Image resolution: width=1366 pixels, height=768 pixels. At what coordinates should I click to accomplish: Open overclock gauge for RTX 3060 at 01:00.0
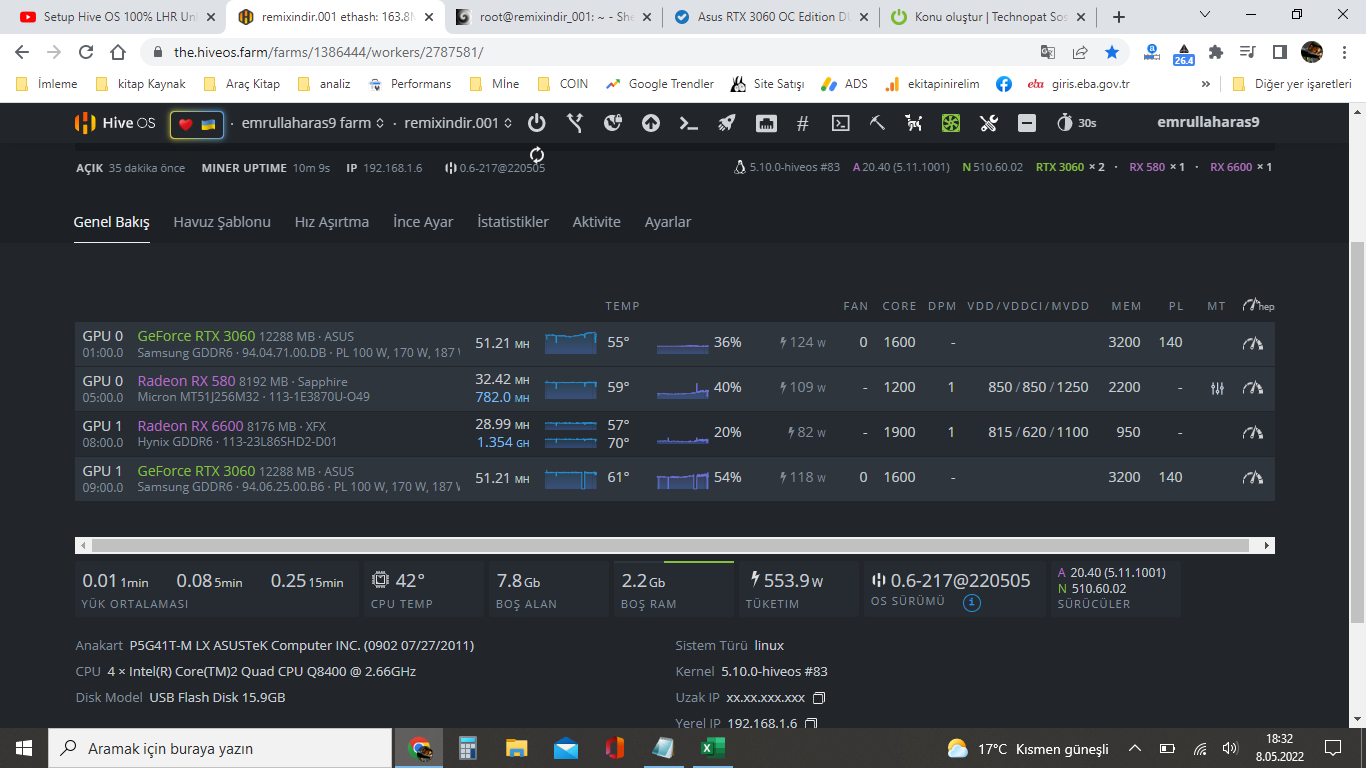pos(1253,343)
